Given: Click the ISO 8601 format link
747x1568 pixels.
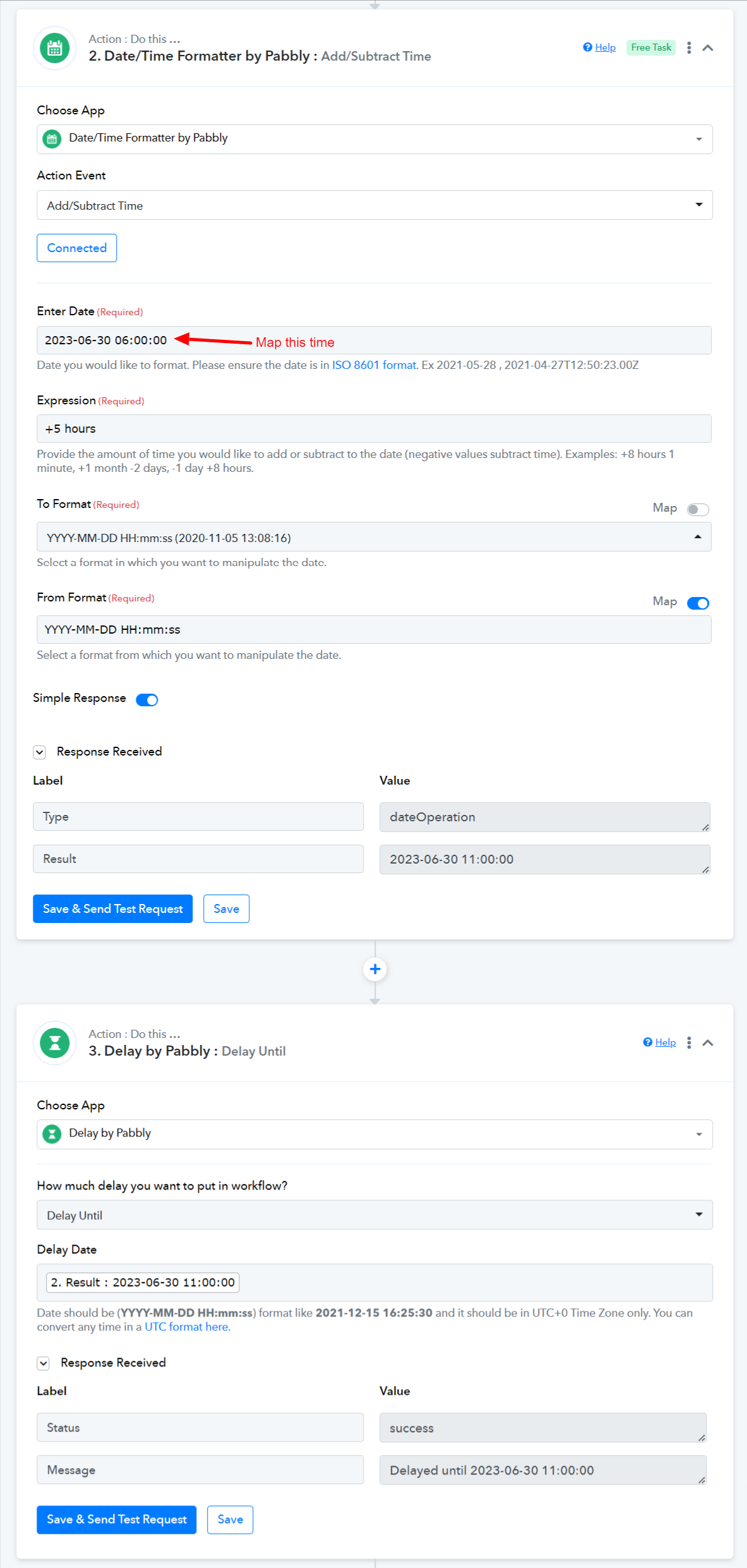Looking at the screenshot, I should 374,365.
